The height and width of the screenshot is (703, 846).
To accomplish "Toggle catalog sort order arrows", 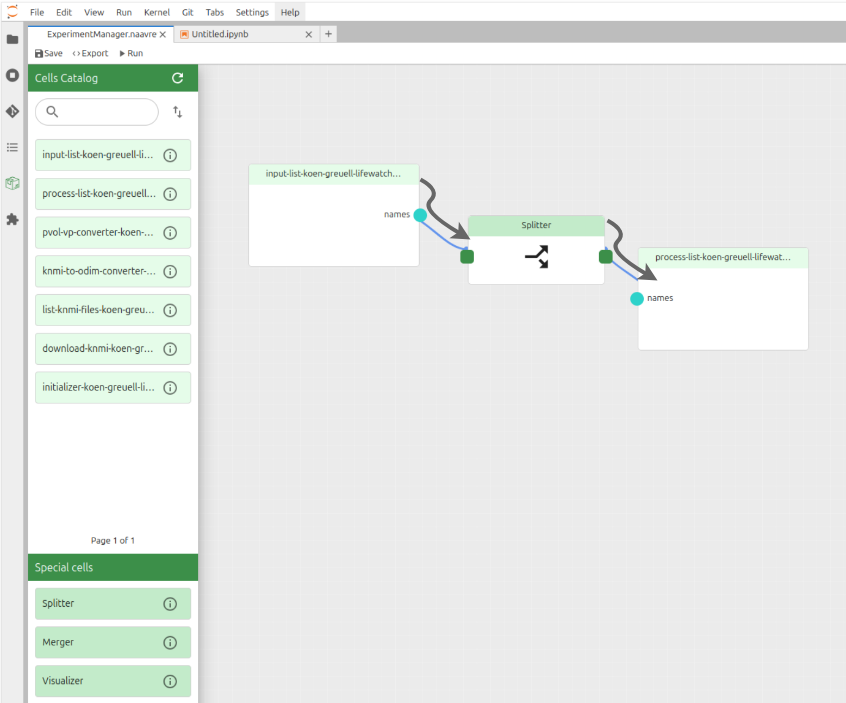I will pos(178,112).
